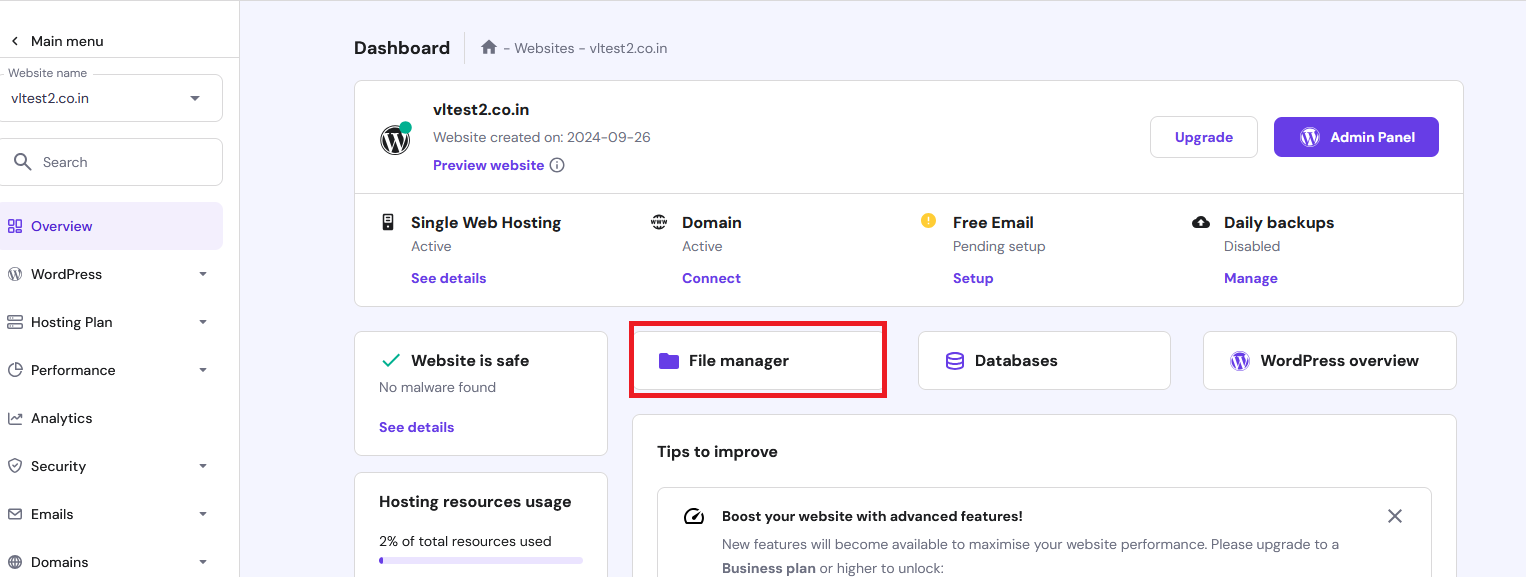
Task: Click the Daily backups cloud icon
Action: coord(1201,222)
